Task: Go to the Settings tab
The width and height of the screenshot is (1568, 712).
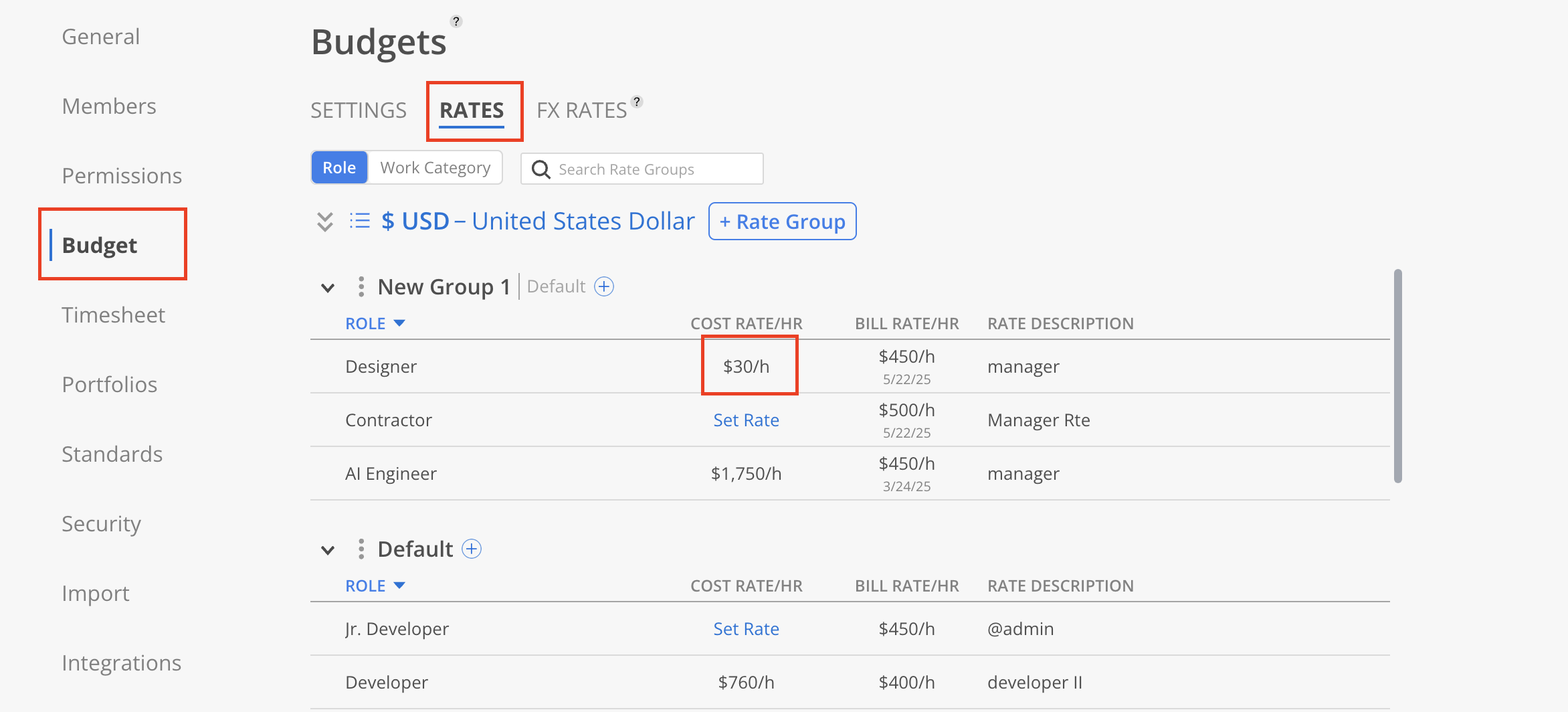Action: coord(359,110)
